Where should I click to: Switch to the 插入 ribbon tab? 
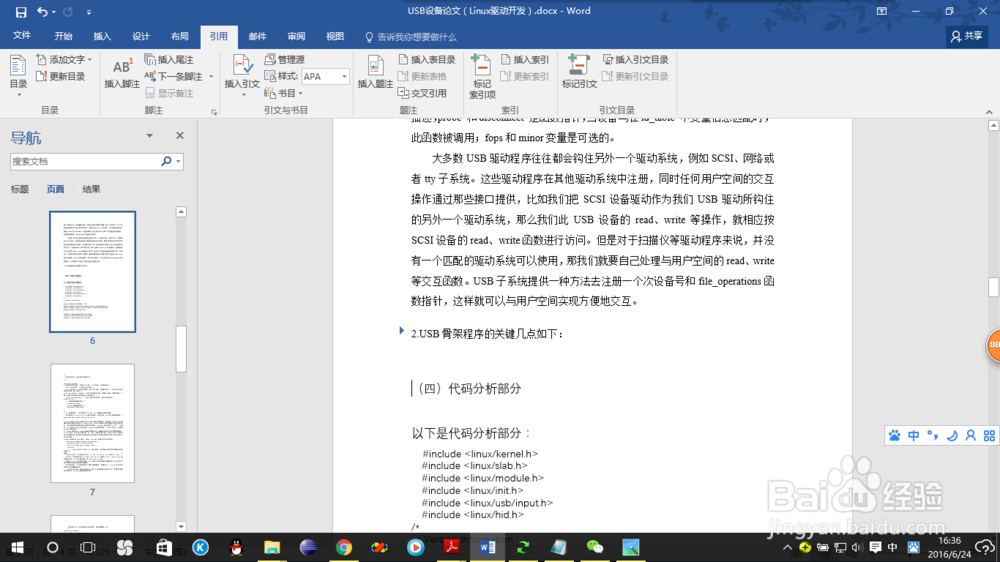102,36
